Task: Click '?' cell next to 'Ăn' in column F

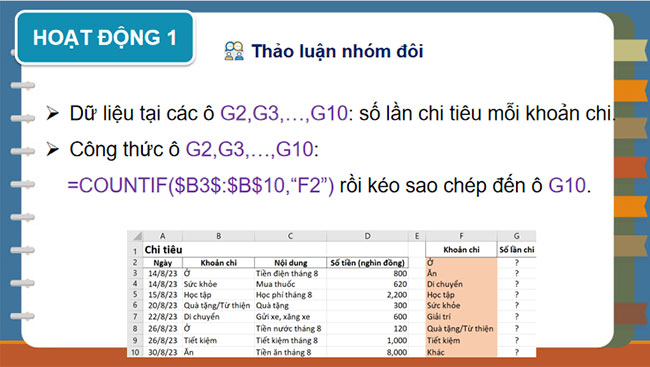Action: coord(517,273)
